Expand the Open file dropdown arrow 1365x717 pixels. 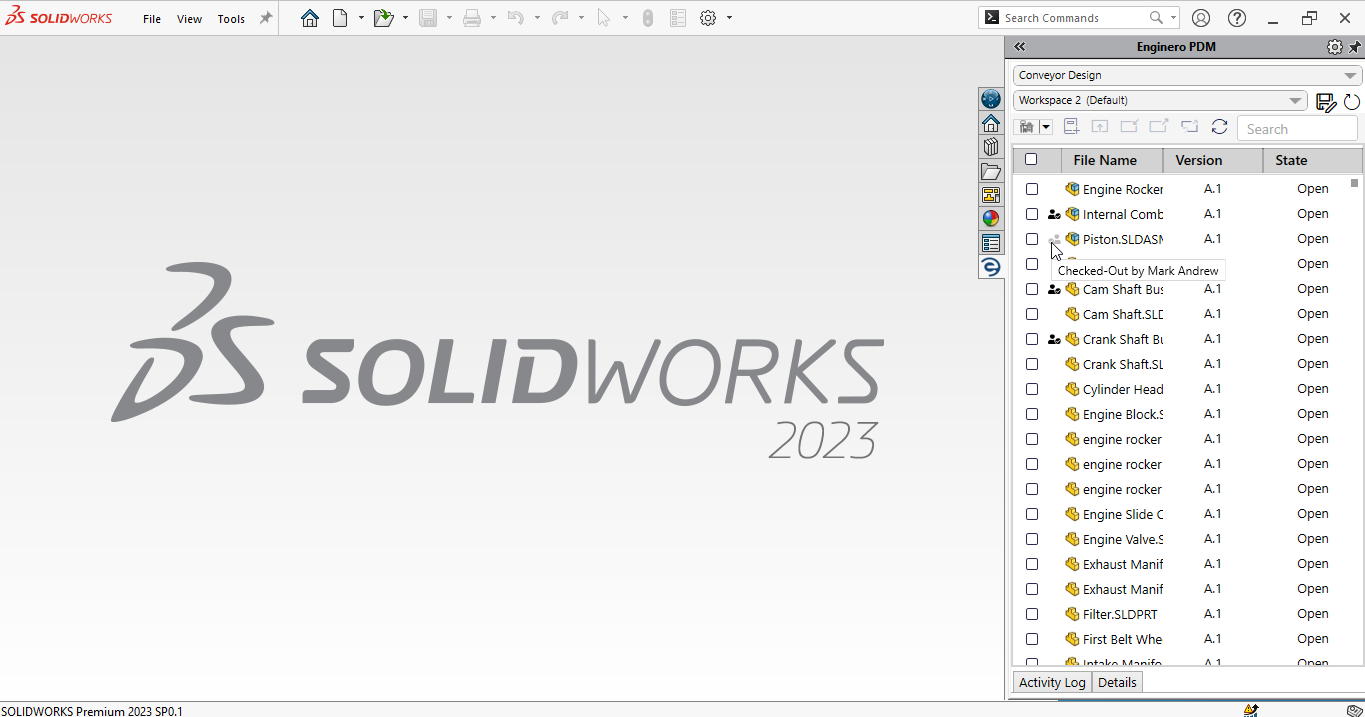click(405, 18)
